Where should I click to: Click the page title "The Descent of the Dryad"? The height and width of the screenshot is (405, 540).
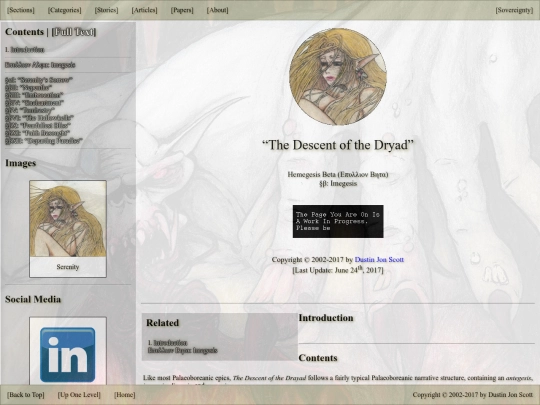click(x=338, y=145)
